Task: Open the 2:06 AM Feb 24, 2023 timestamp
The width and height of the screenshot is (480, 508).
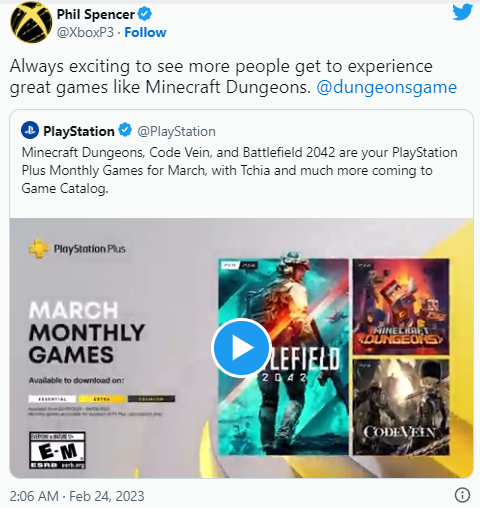Action: click(77, 496)
